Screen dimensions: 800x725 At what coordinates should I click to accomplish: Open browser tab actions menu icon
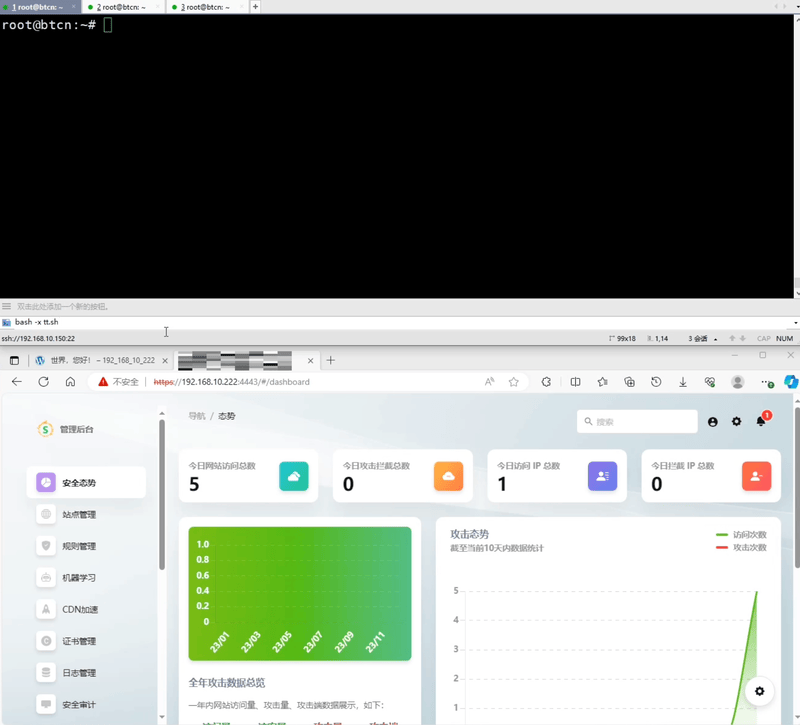coord(14,360)
